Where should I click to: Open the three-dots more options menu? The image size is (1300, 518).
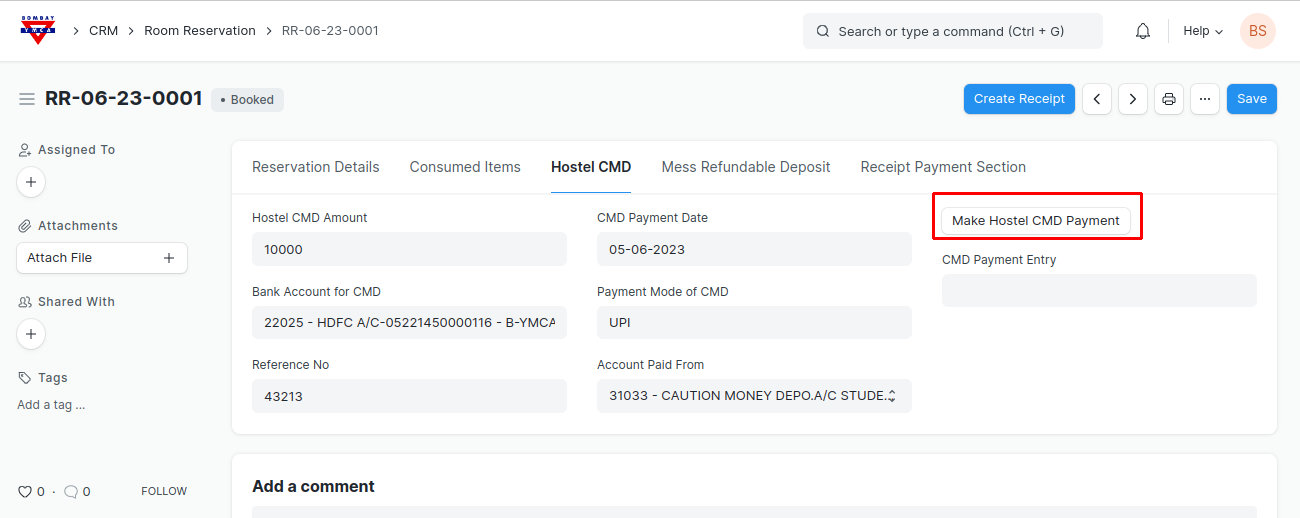pyautogui.click(x=1204, y=99)
